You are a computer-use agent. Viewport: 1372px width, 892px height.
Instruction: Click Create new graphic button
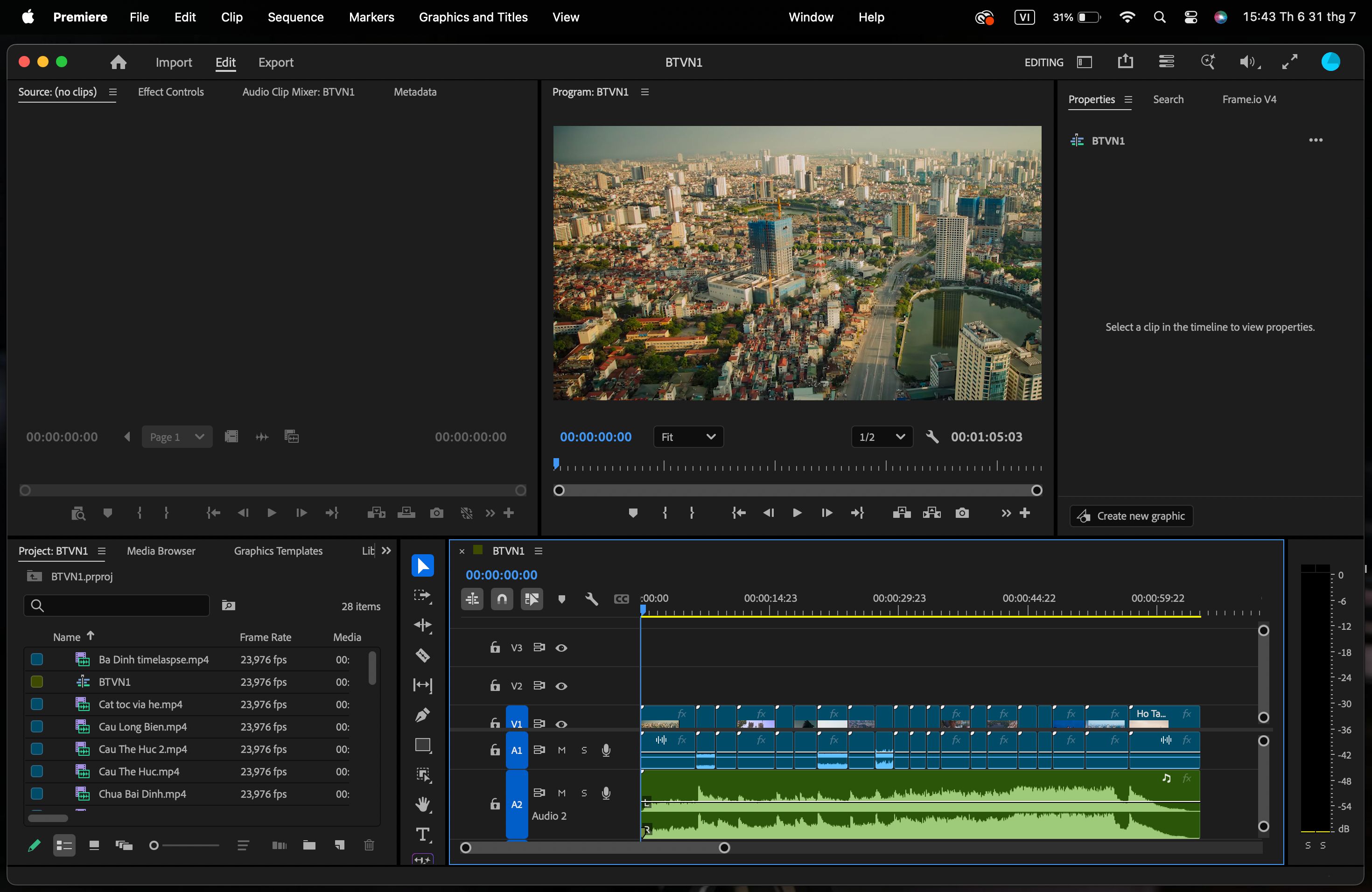[x=1131, y=516]
